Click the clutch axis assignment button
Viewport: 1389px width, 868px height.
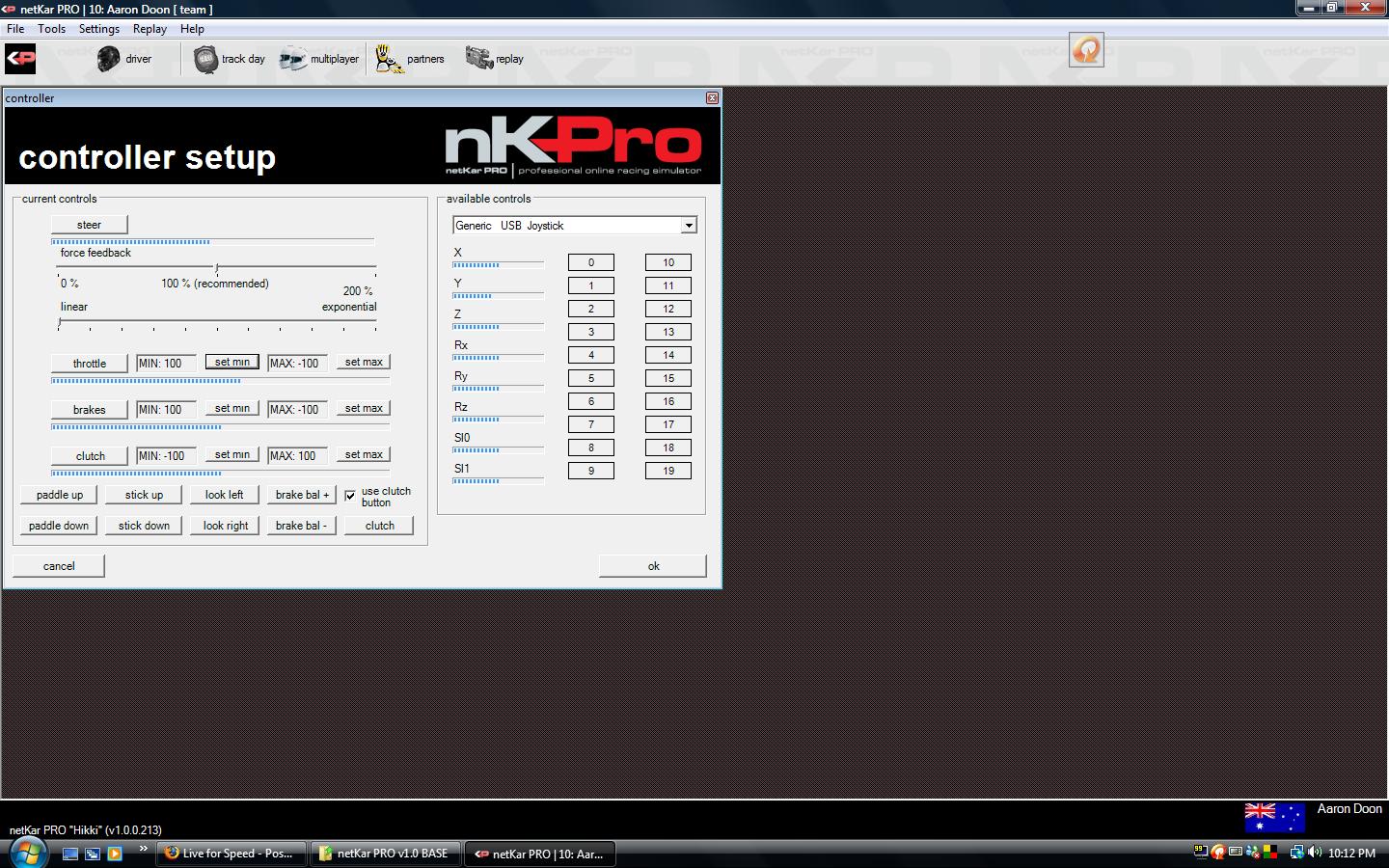[90, 456]
